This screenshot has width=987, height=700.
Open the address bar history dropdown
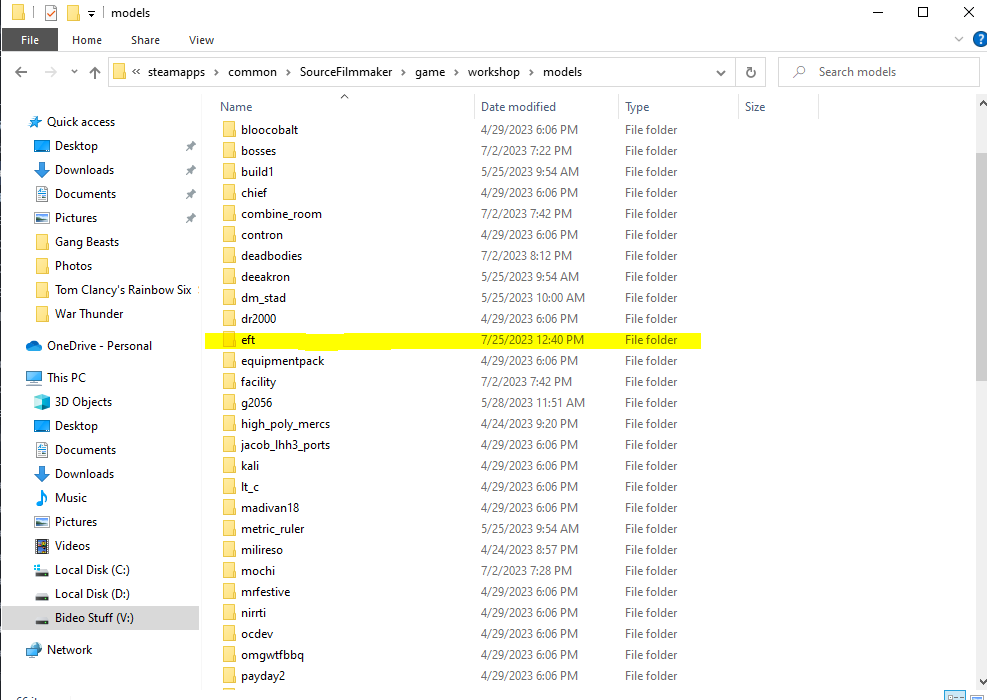[x=721, y=72]
